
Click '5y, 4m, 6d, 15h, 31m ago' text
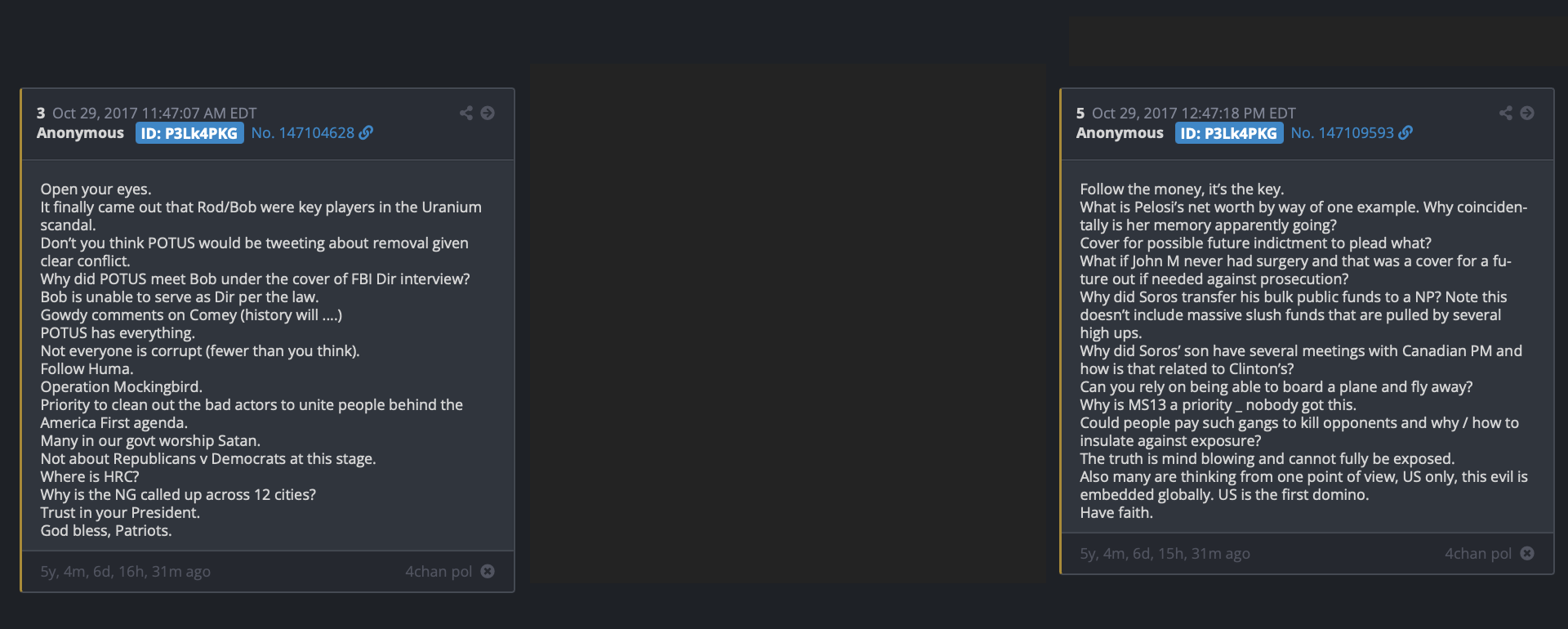1165,553
